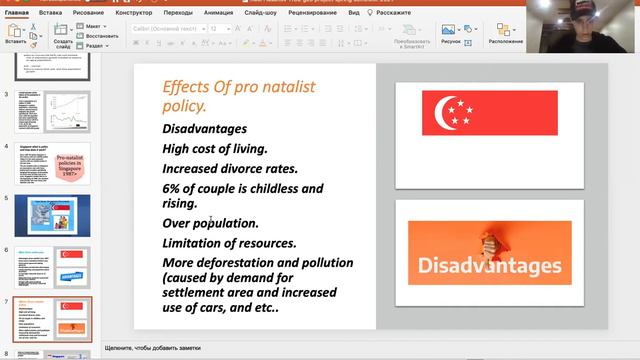Screen dimensions: 640x360
Task: Open the Слайд-шоу tab
Action: point(260,13)
